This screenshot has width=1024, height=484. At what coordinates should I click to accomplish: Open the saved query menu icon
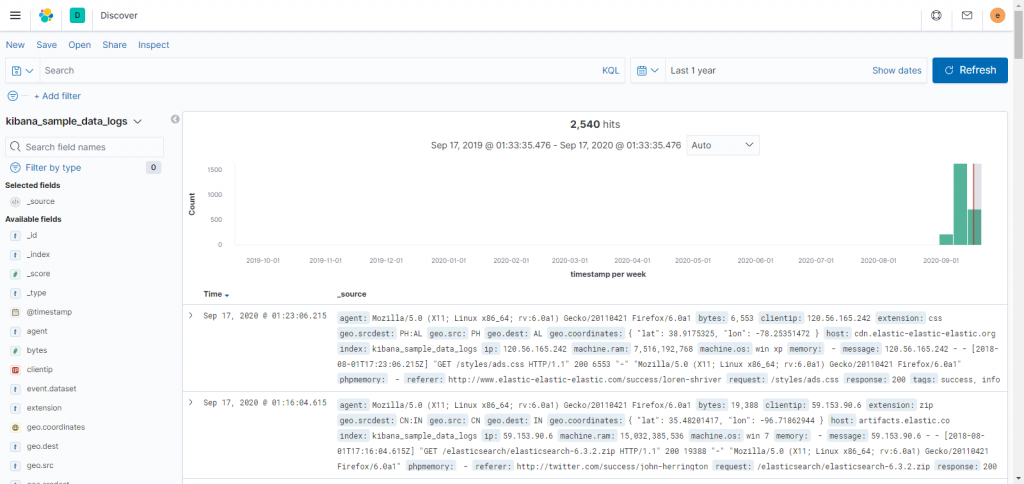click(x=23, y=71)
